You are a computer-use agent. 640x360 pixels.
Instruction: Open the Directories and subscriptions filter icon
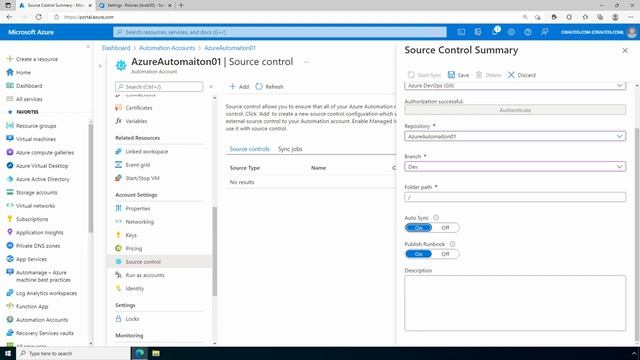point(478,32)
